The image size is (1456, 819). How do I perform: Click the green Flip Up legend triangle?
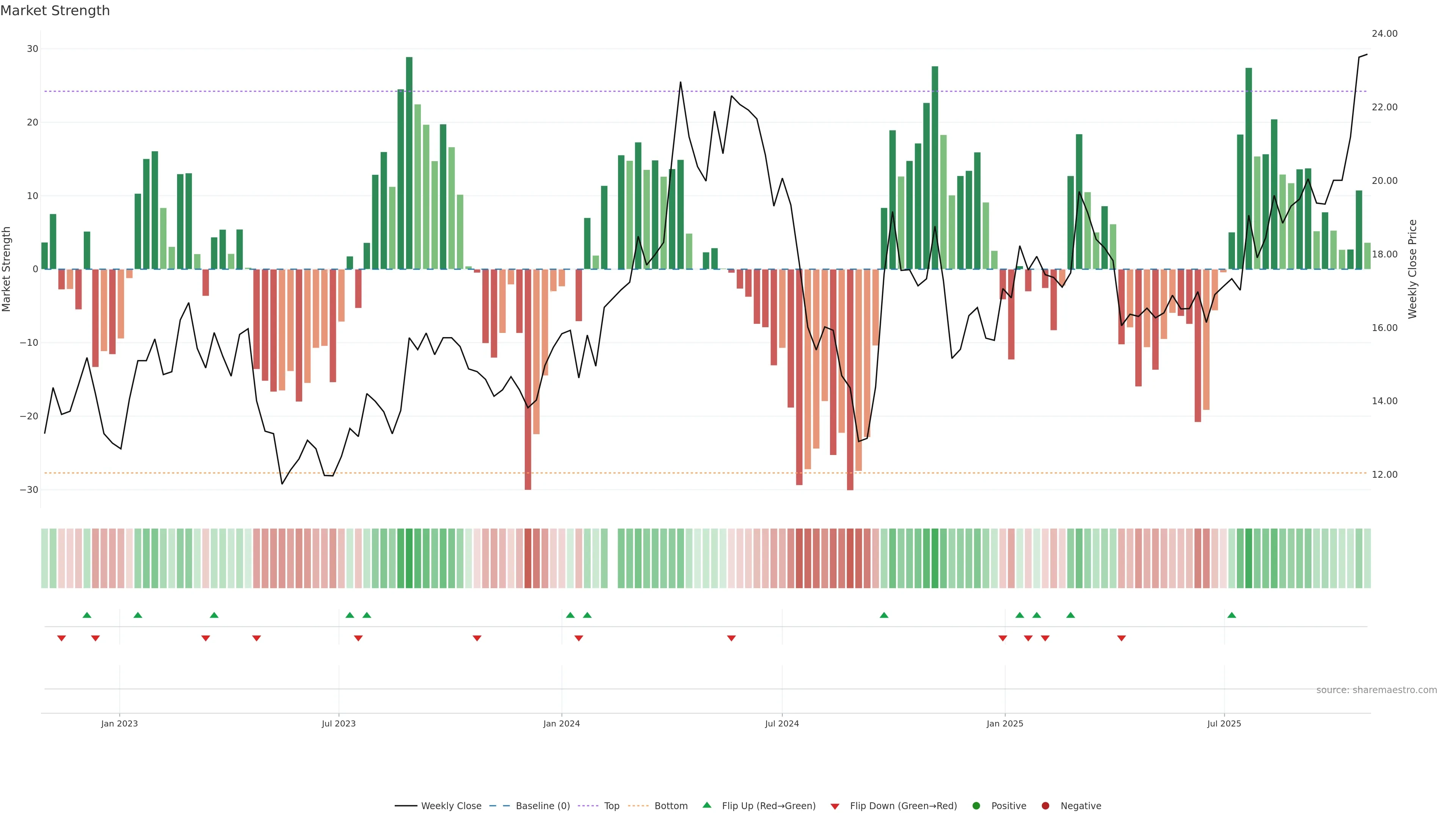706,805
